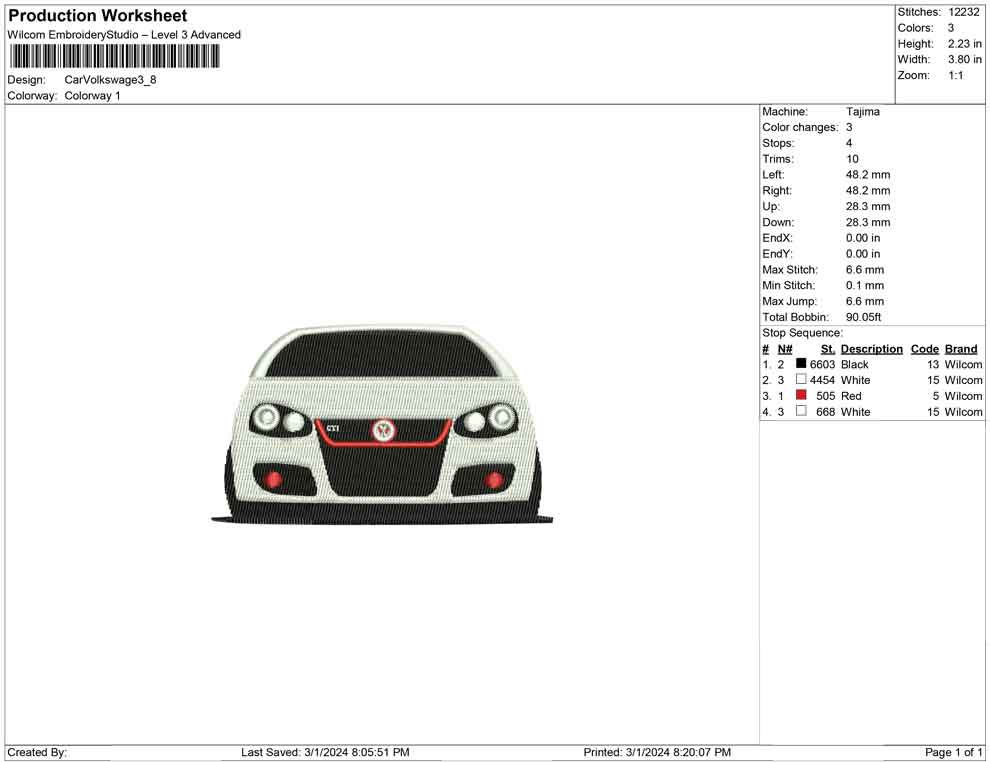The width and height of the screenshot is (990, 762).
Task: Click the Height value 2.23 in
Action: coord(964,44)
